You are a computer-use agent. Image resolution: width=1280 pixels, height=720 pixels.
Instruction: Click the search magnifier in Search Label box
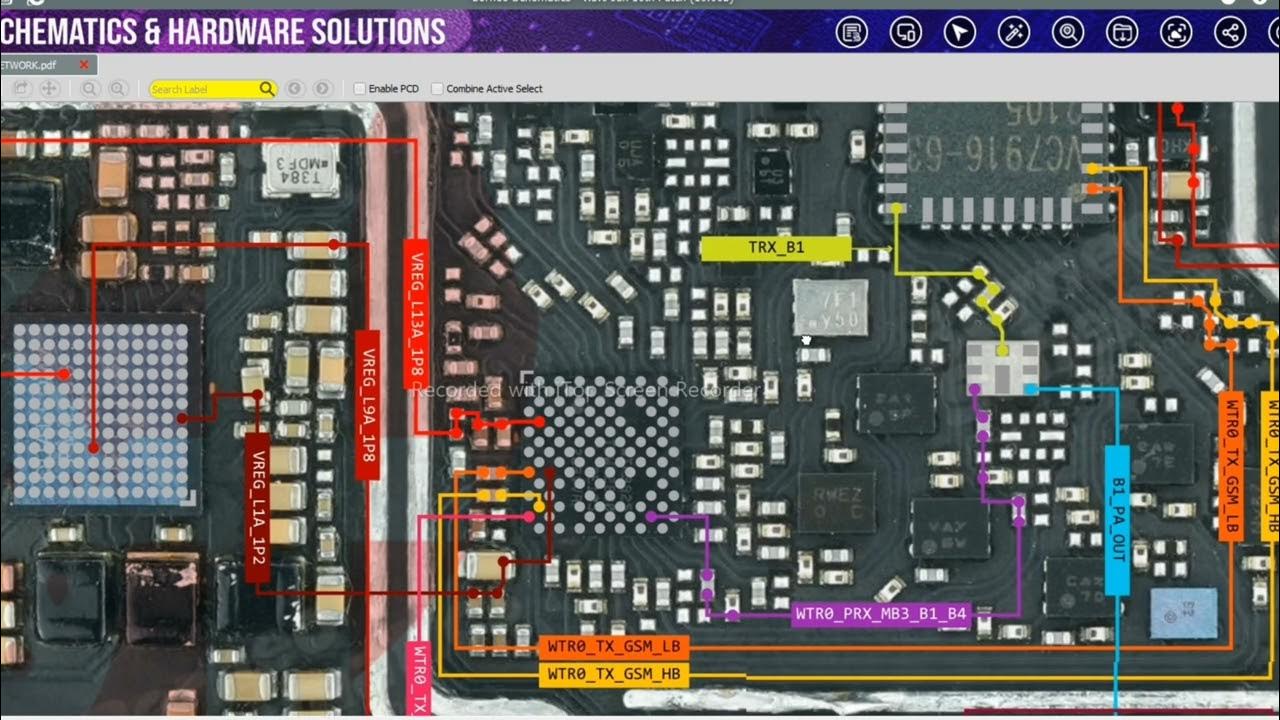pos(266,89)
